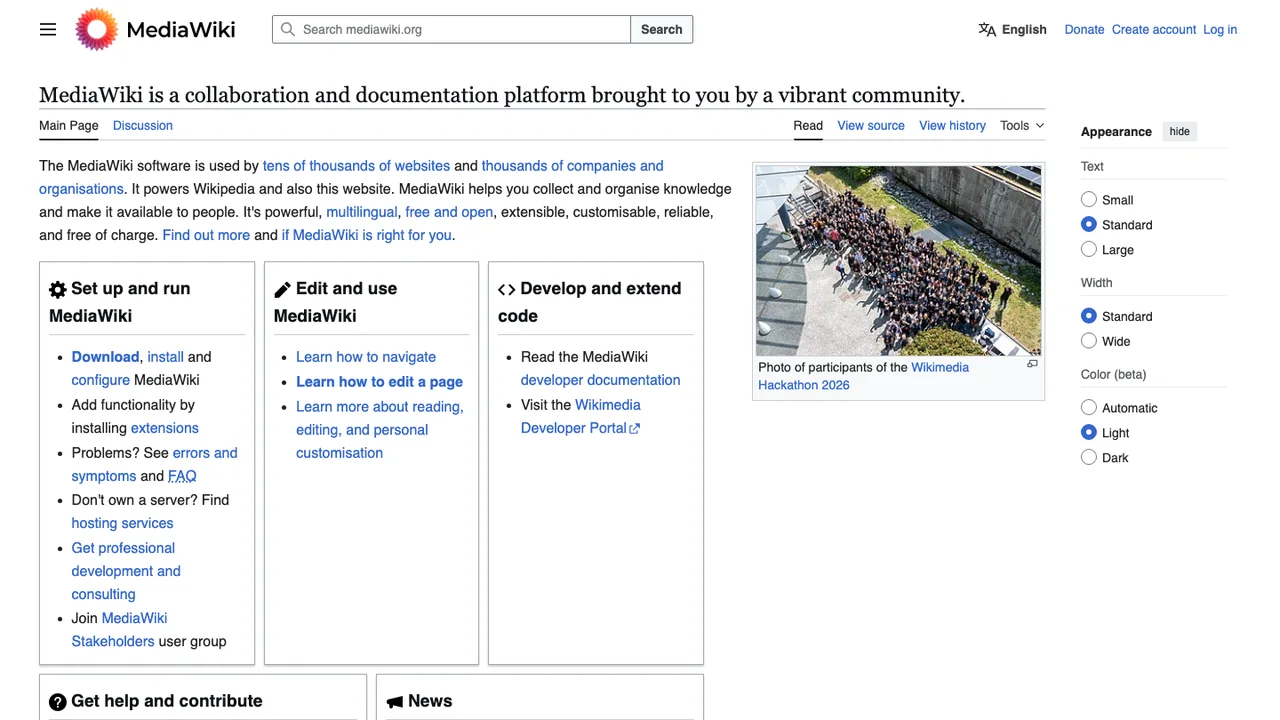Screen dimensions: 1280x720
Task: Select Wide width option
Action: pos(1089,340)
